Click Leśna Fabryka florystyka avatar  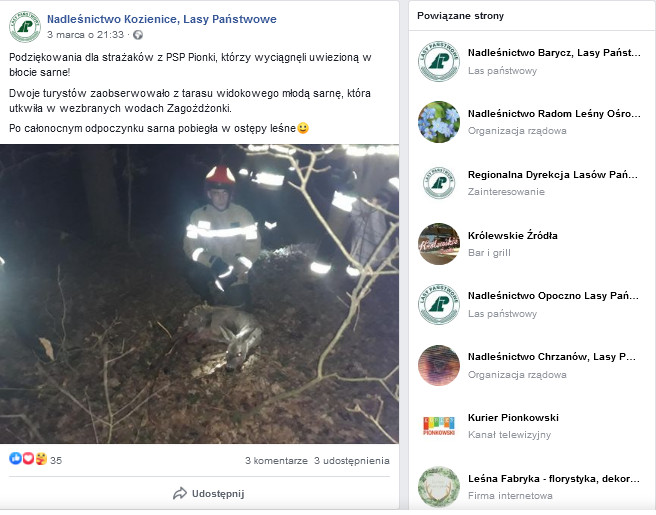pyautogui.click(x=438, y=487)
